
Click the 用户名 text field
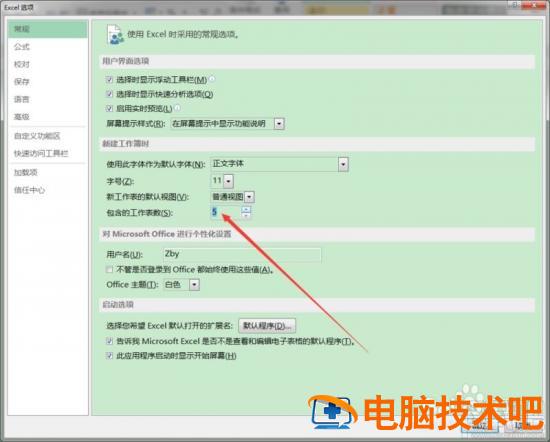pyautogui.click(x=242, y=255)
